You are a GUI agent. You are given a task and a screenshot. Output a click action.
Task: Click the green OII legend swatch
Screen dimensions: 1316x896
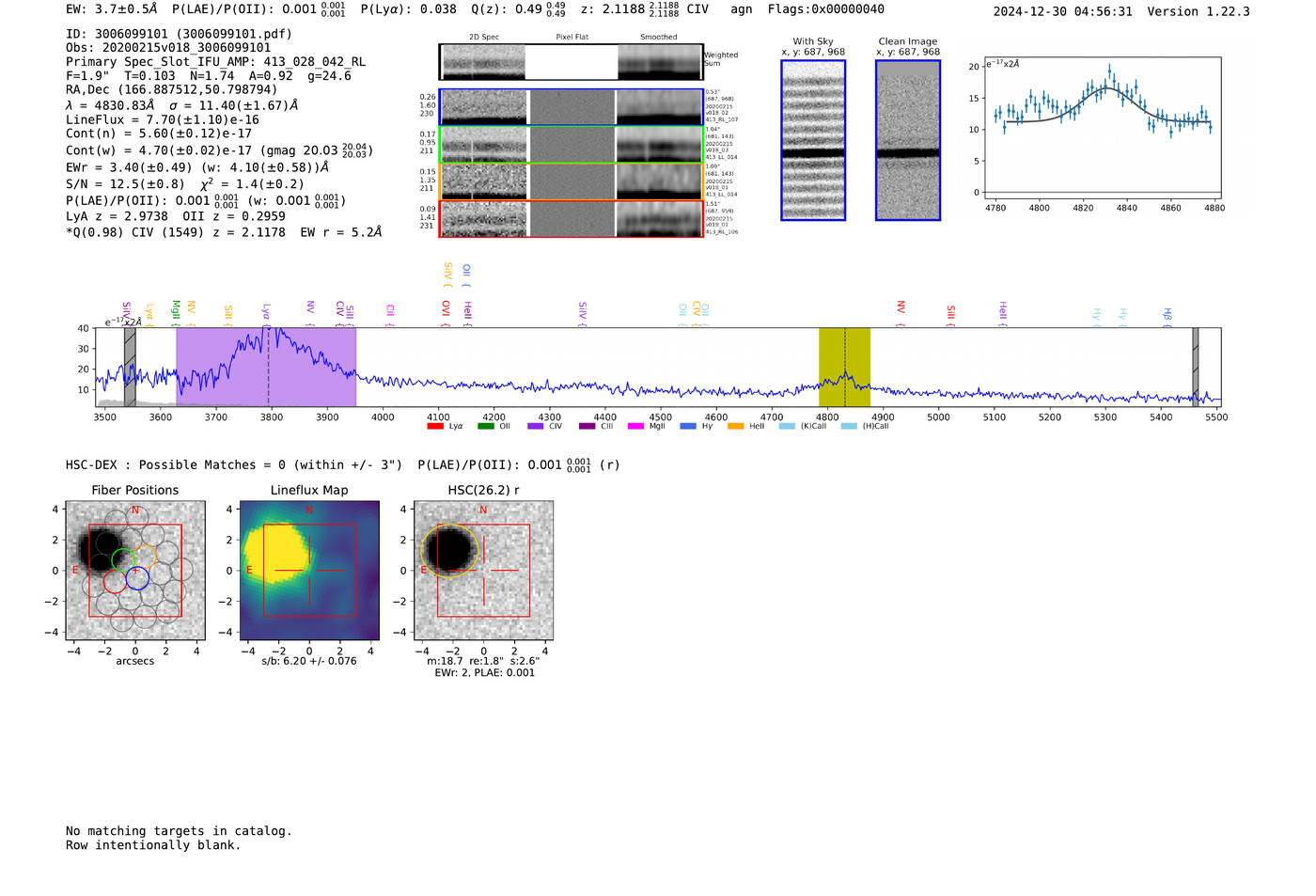click(x=486, y=426)
